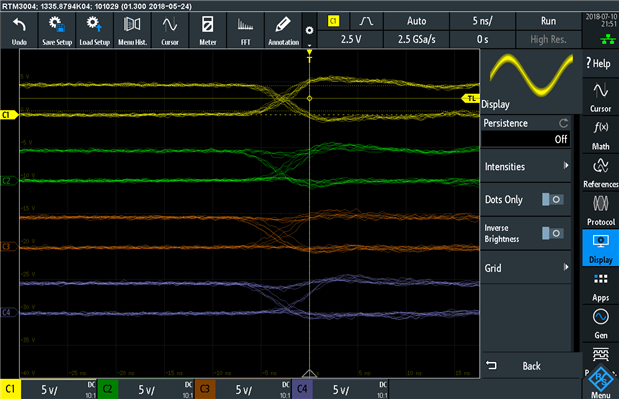Open the Gen waveform generator menu

click(600, 324)
